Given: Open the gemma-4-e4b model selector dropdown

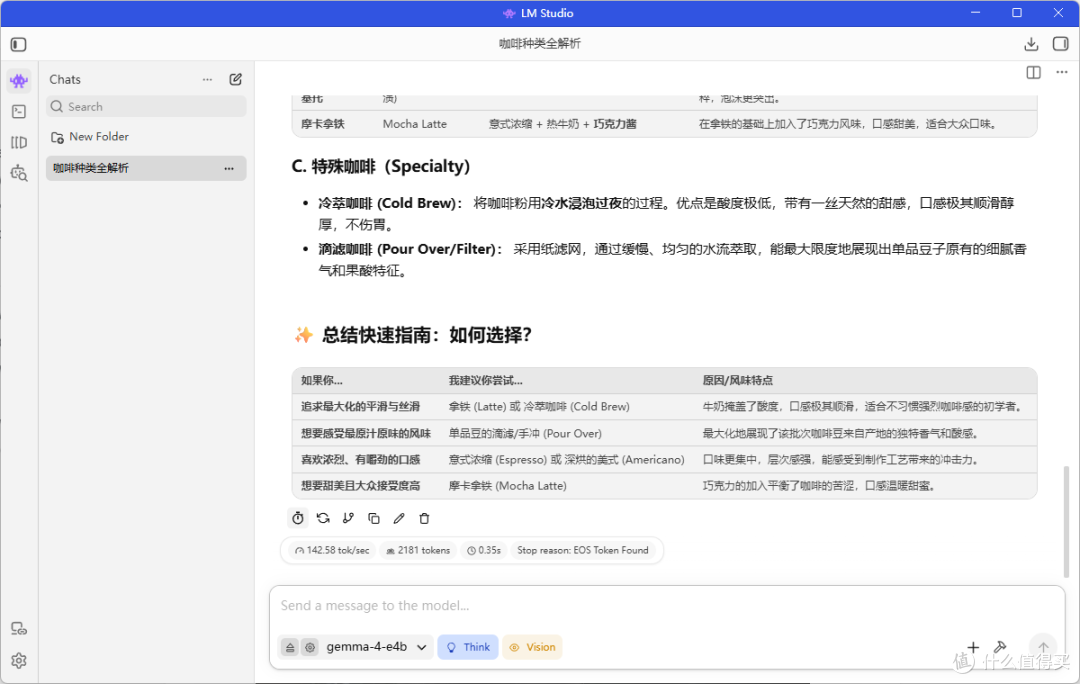Looking at the screenshot, I should click(x=376, y=647).
